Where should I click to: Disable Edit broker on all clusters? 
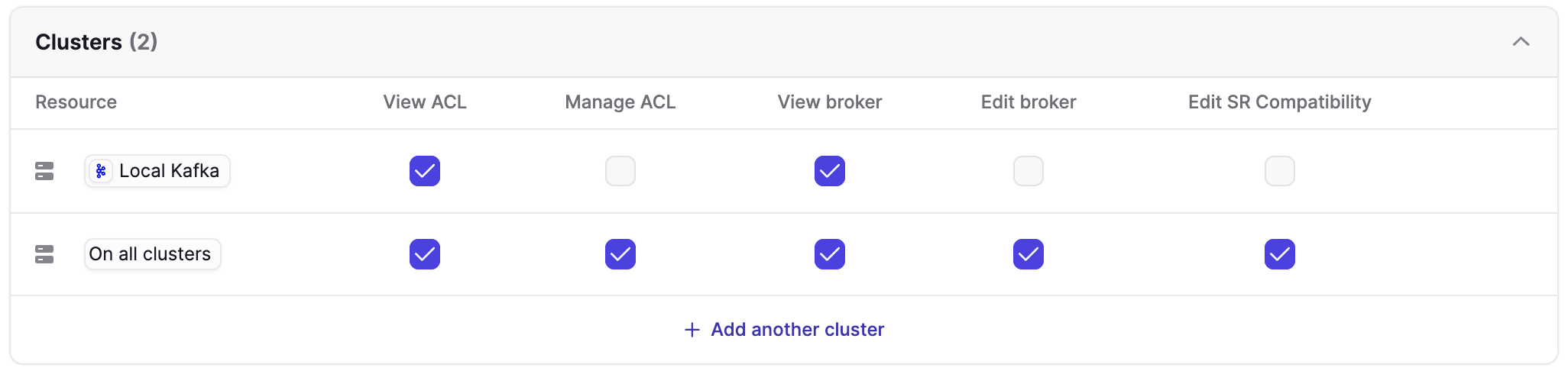1029,254
